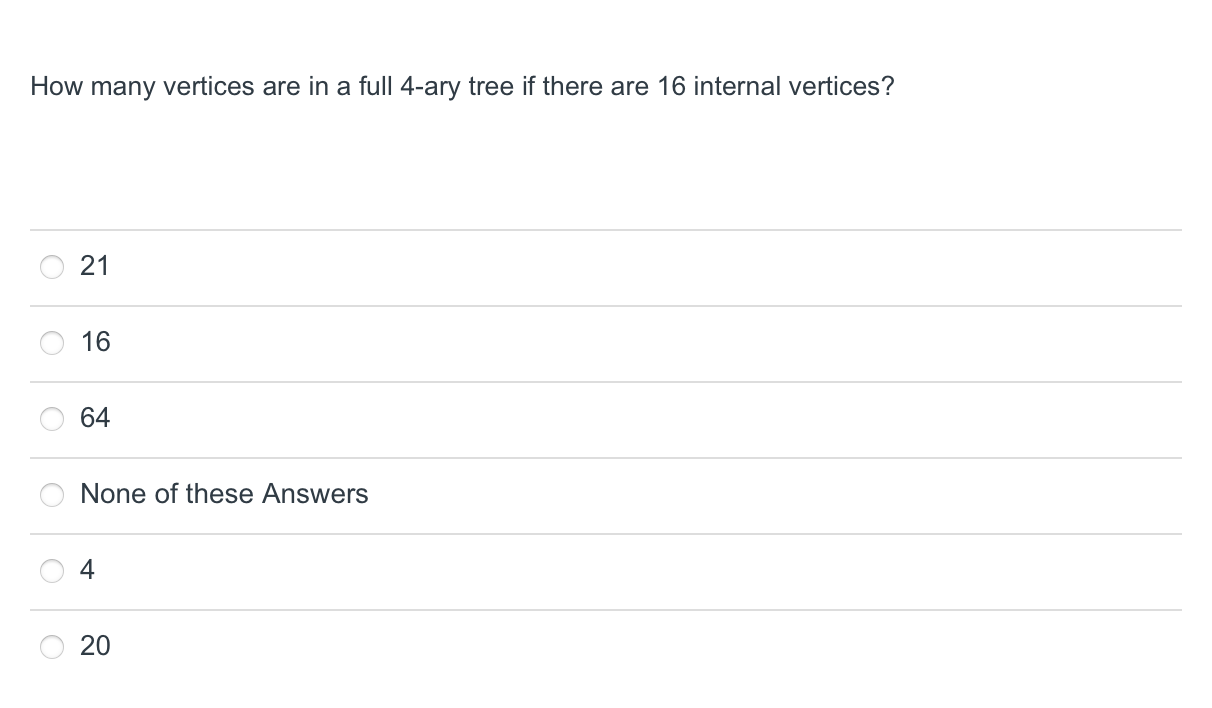Select the radio button for answer 21
Image resolution: width=1212 pixels, height=708 pixels.
[52, 267]
